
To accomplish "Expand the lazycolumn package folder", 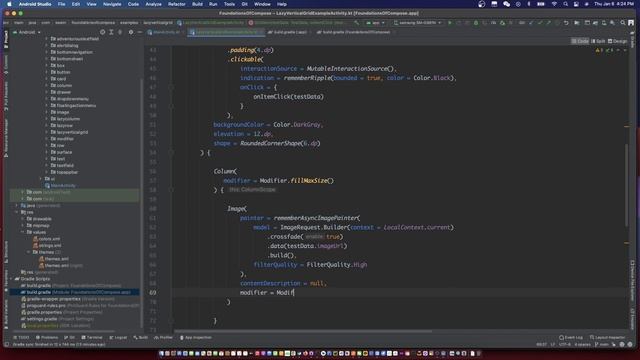I will coord(47,119).
